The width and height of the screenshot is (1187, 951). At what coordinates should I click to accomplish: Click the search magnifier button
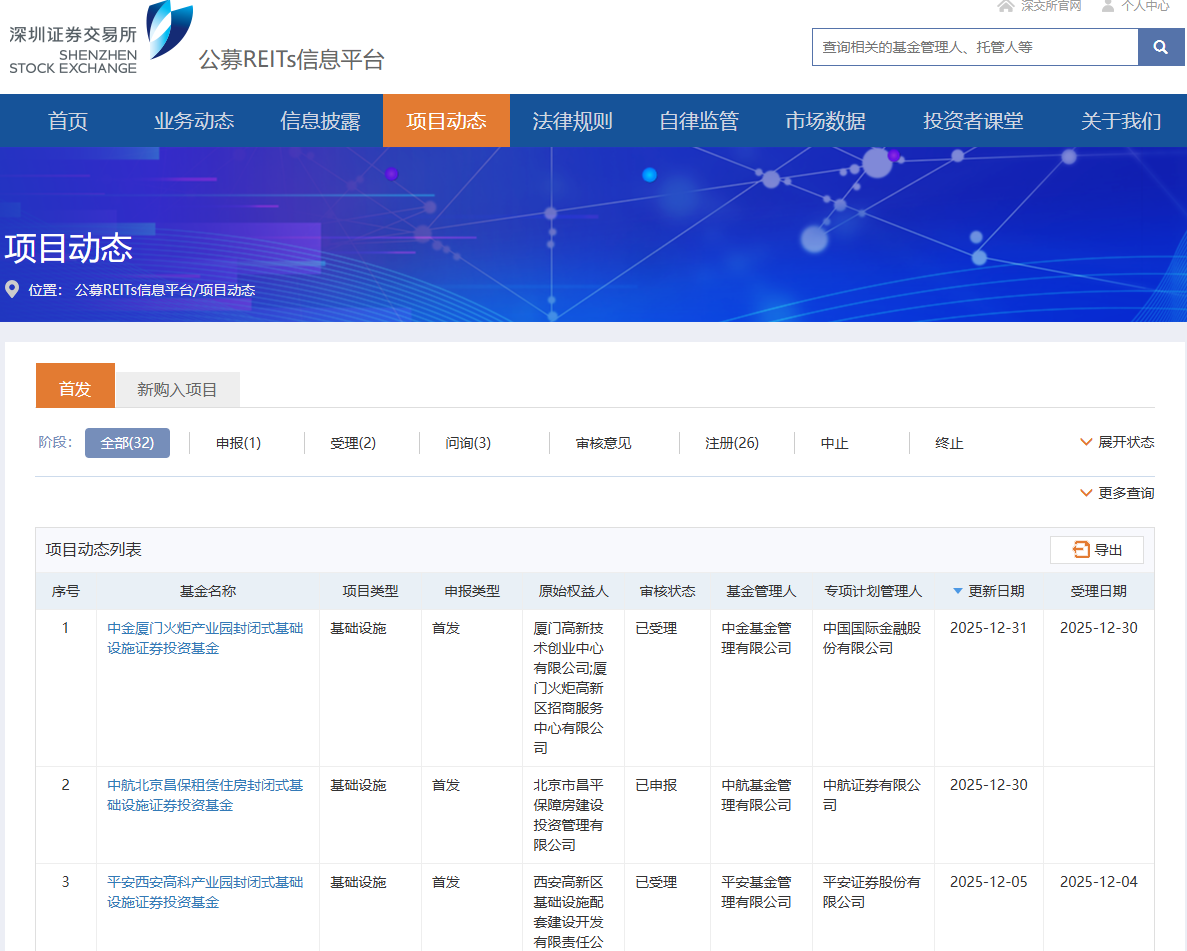(x=1160, y=47)
